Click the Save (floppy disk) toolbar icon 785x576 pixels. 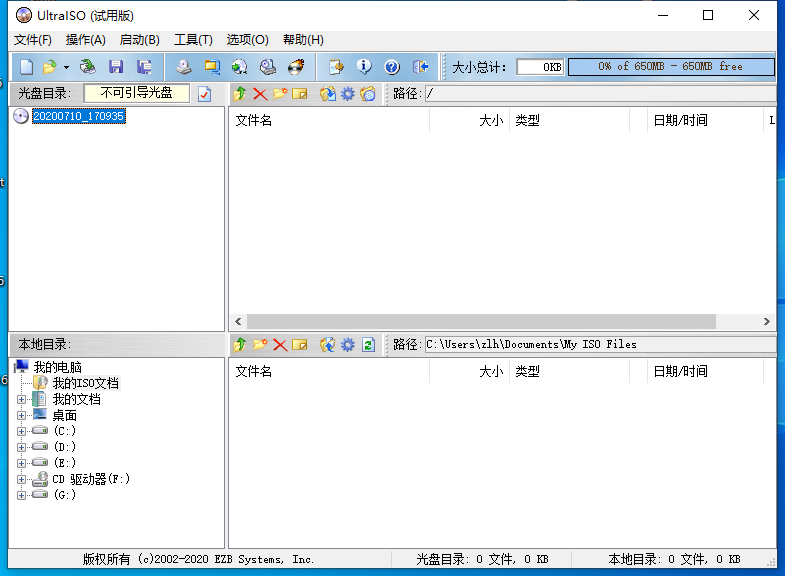[x=116, y=67]
